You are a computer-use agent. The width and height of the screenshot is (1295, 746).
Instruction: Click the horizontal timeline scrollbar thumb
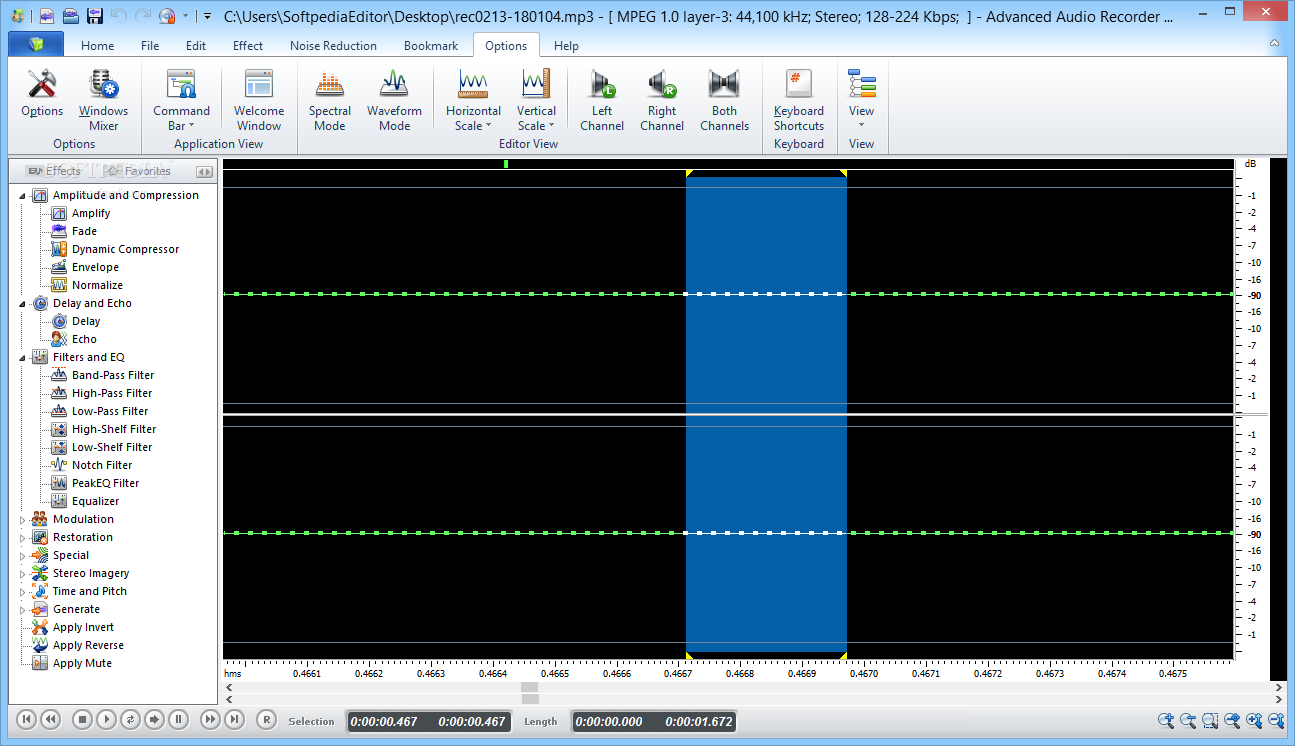[530, 687]
